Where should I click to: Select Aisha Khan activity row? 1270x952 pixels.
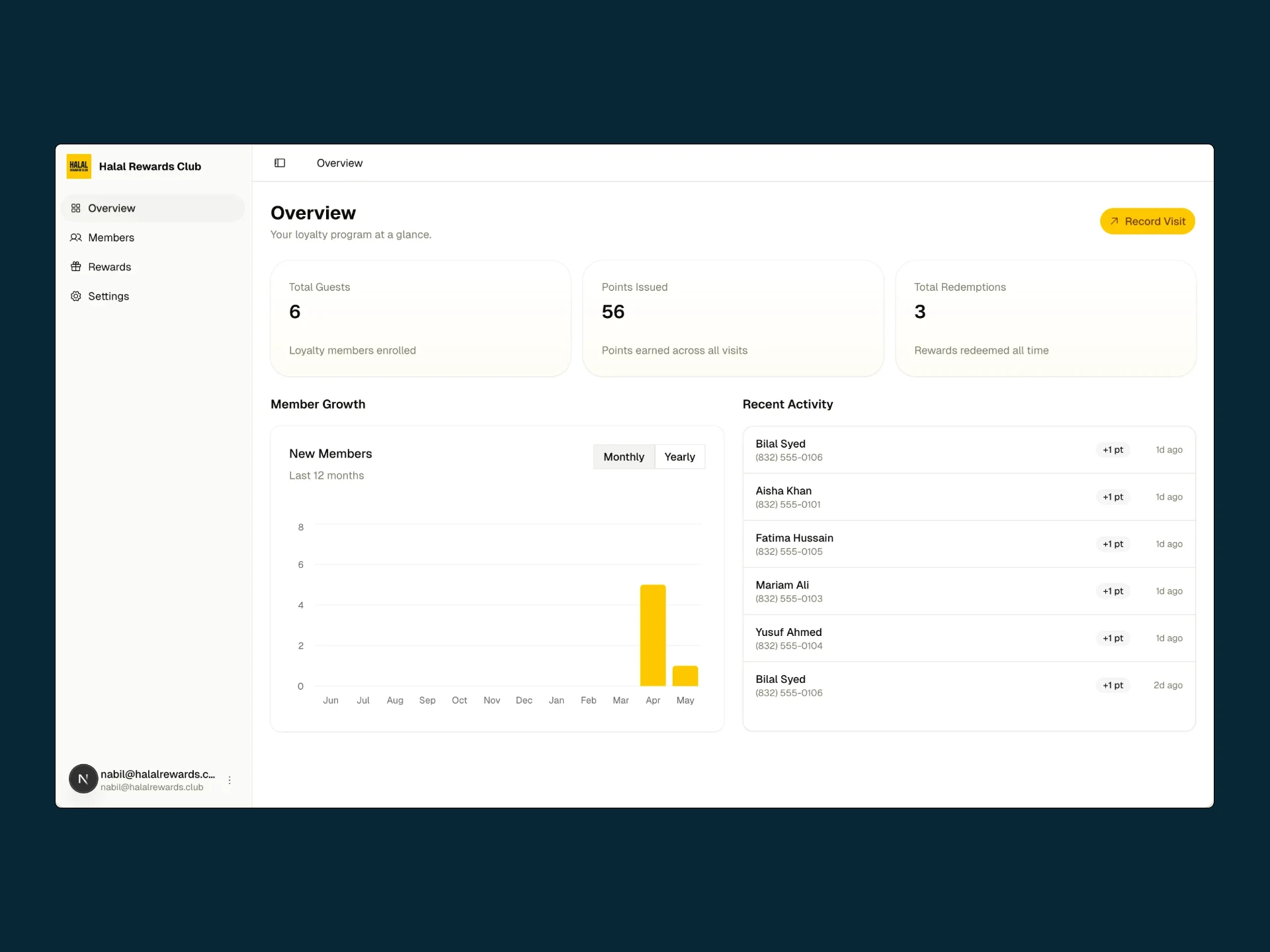pyautogui.click(x=969, y=497)
